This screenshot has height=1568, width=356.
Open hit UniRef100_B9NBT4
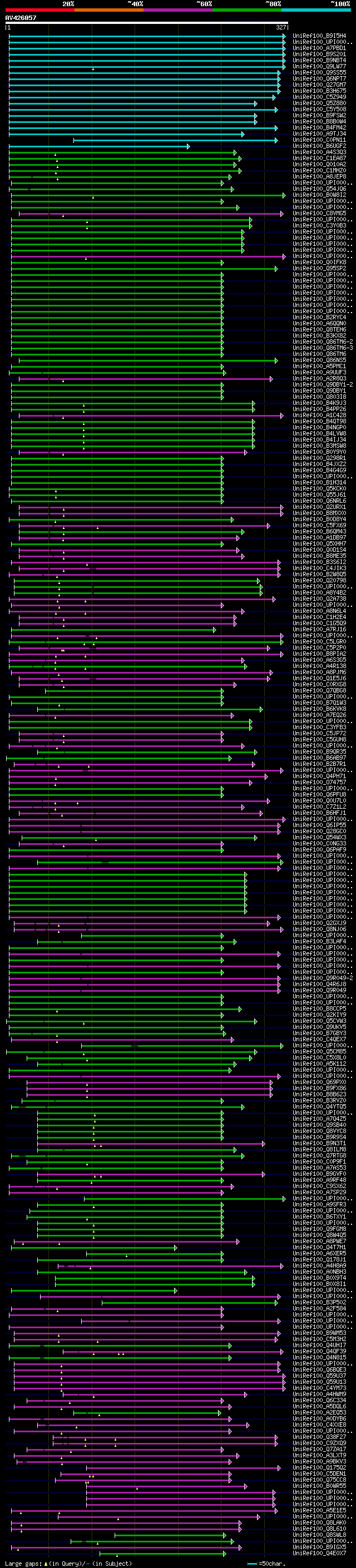point(319,60)
